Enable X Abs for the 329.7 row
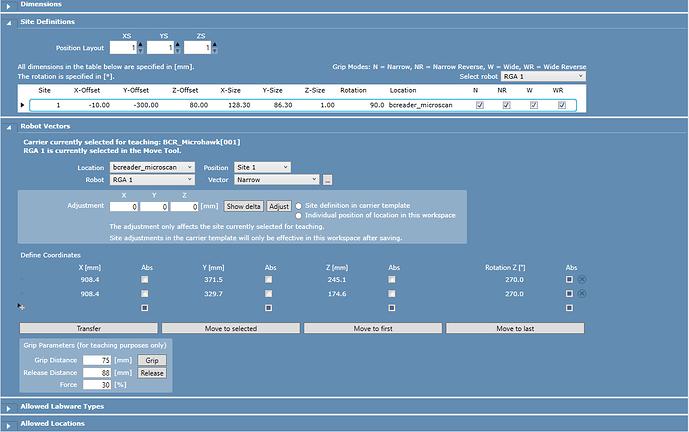The image size is (689, 432). 145,294
